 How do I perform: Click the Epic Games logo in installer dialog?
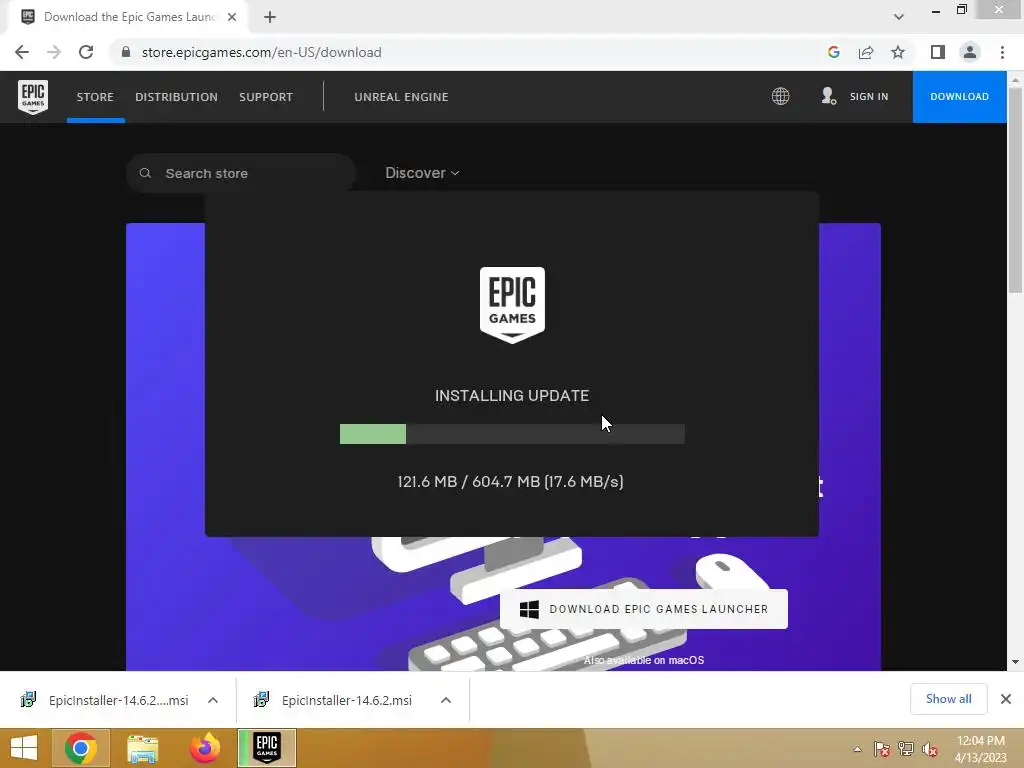(x=512, y=304)
